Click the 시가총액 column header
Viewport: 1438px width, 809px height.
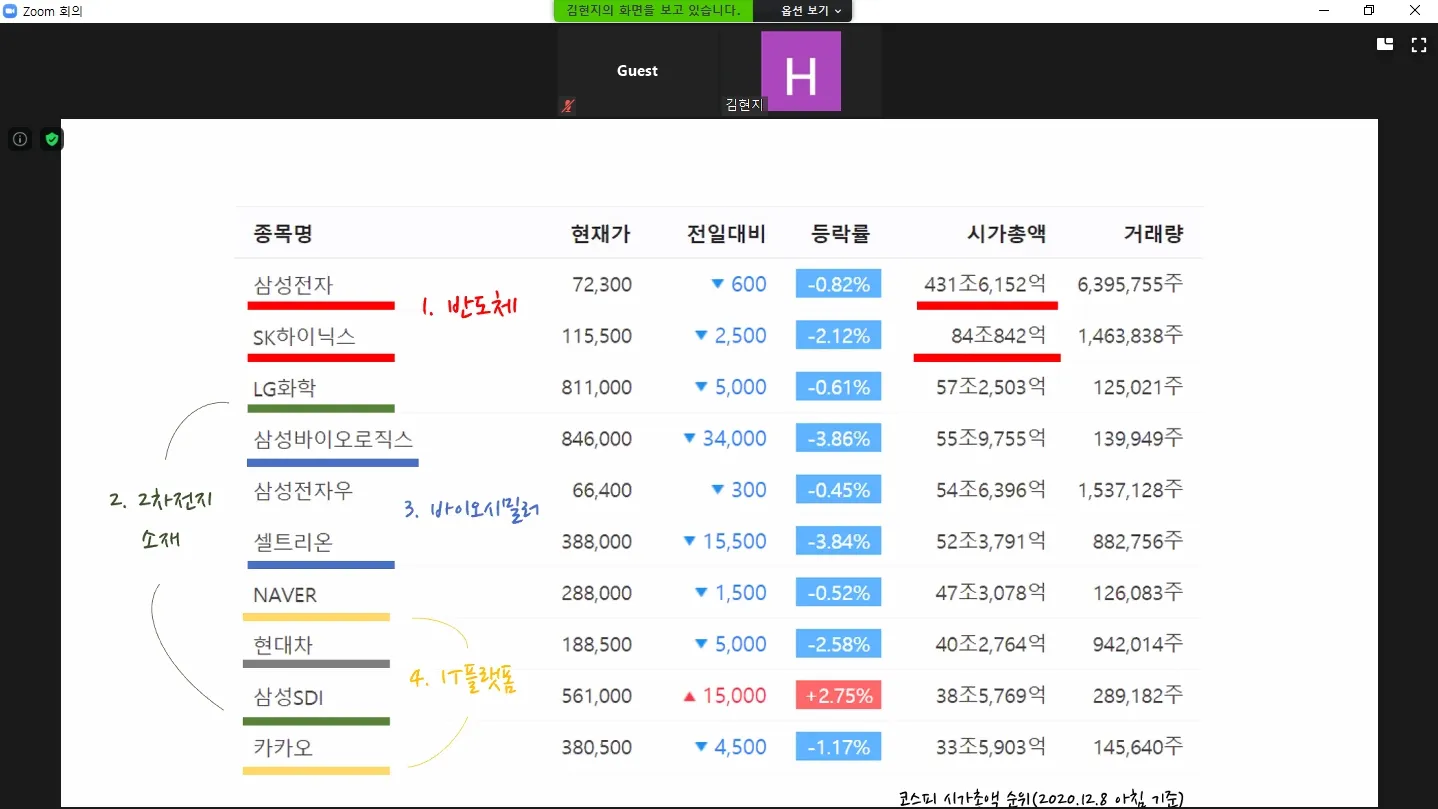tap(1006, 234)
